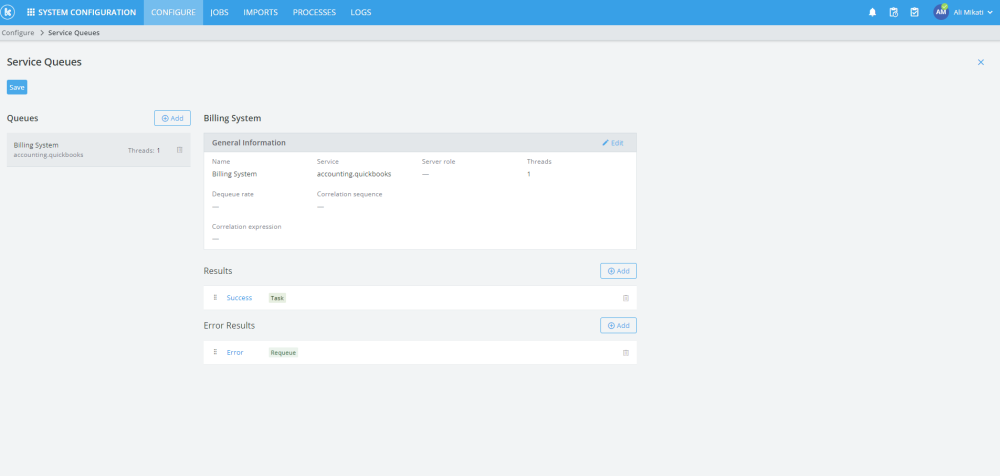Click the Billing System name value

pyautogui.click(x=234, y=174)
